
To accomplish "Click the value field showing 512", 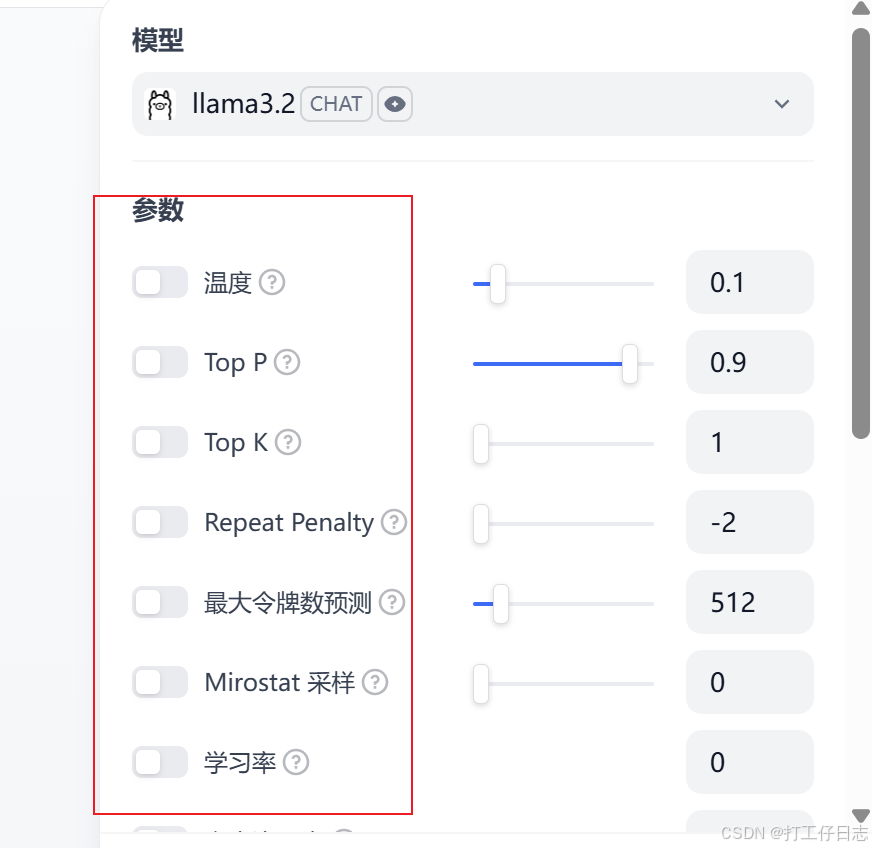I will pyautogui.click(x=749, y=602).
